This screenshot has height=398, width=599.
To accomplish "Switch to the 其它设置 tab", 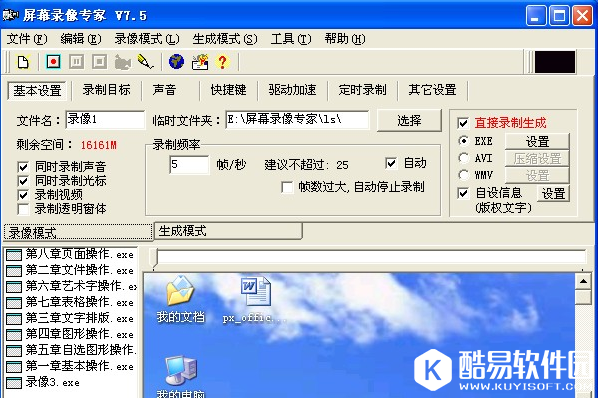I will coord(432,90).
